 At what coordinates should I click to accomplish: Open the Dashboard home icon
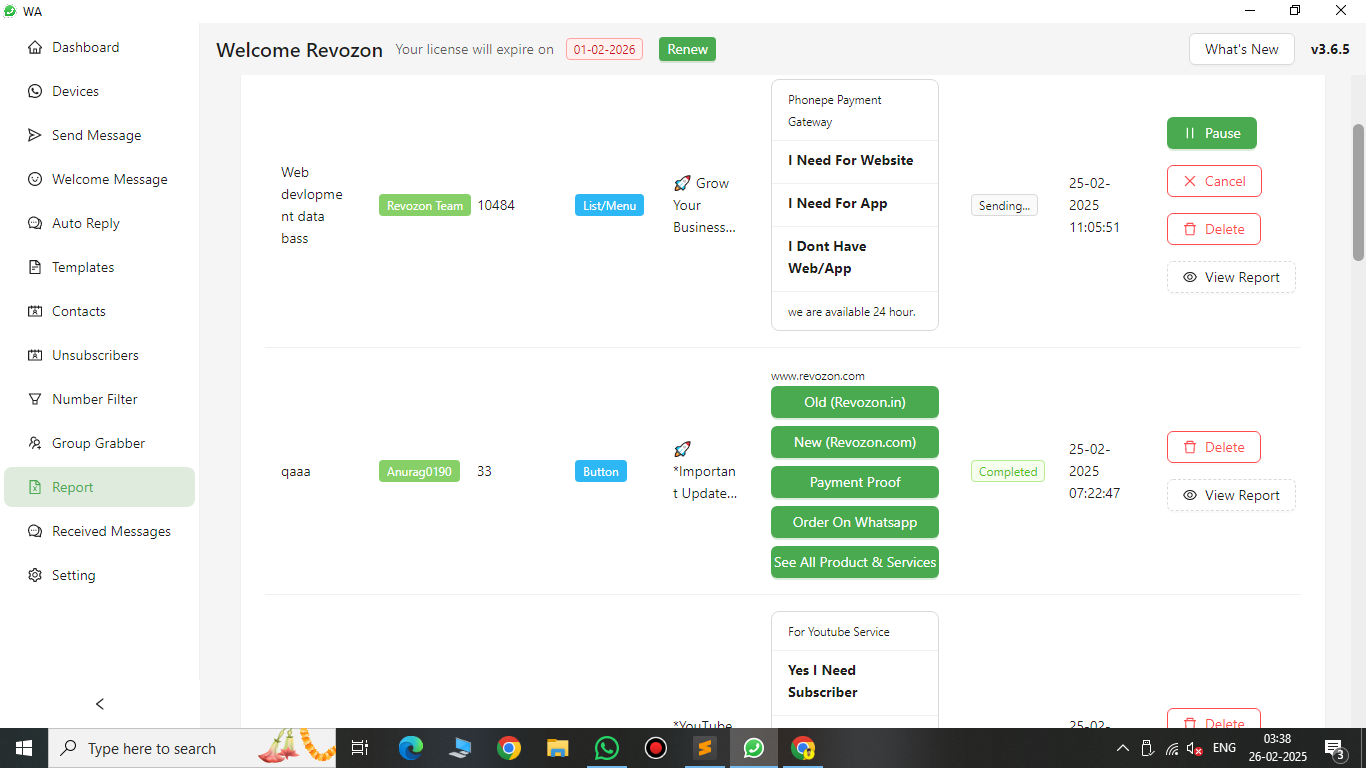click(x=35, y=47)
